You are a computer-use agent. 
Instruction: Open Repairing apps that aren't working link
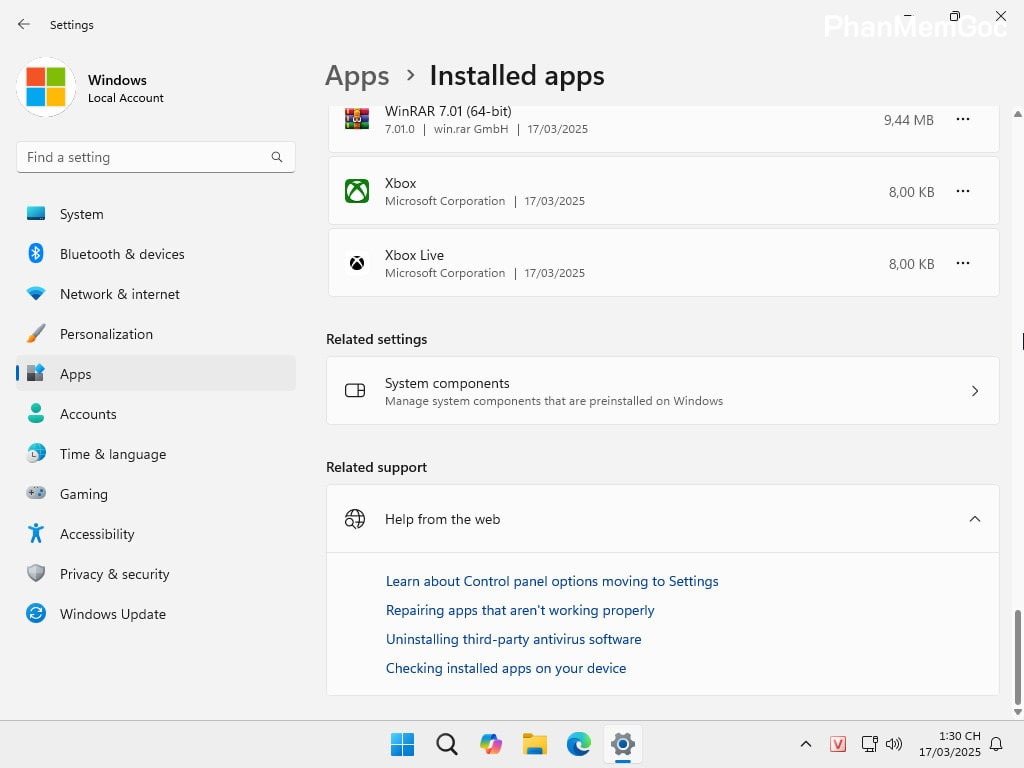point(520,610)
